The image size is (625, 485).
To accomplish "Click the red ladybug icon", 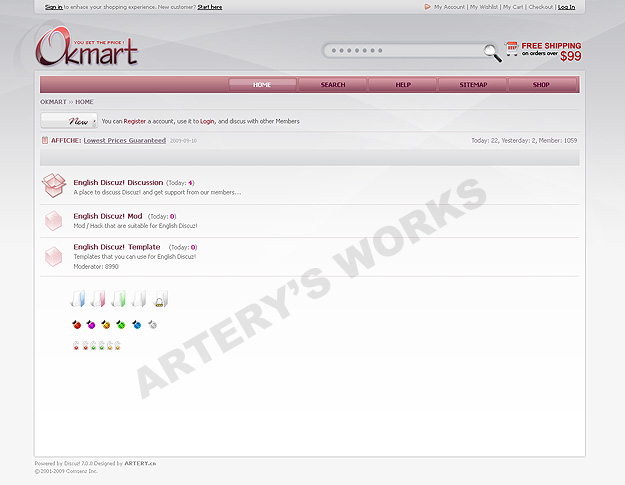I will [76, 325].
